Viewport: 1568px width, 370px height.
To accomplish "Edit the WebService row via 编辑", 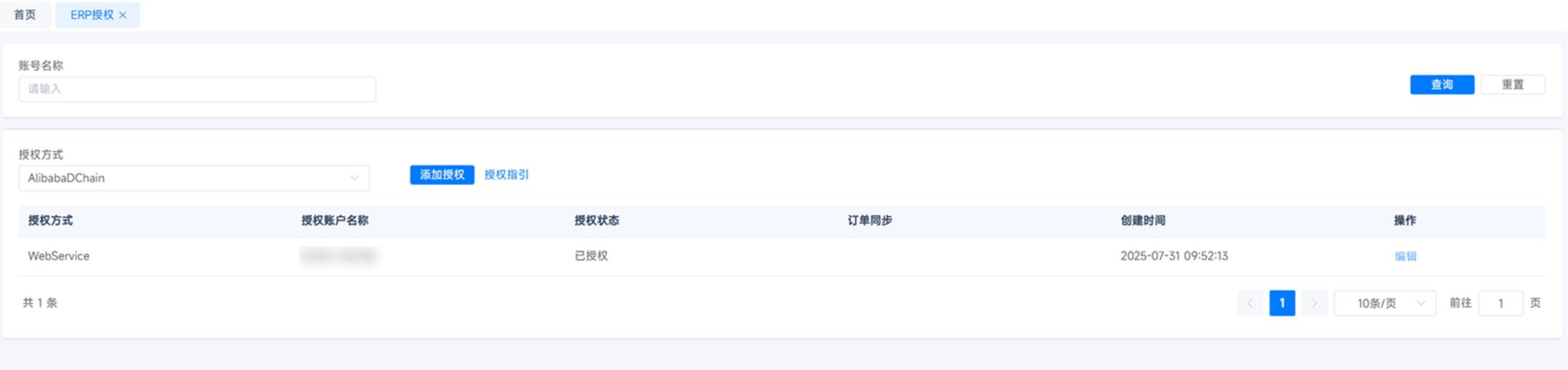I will pos(1405,256).
